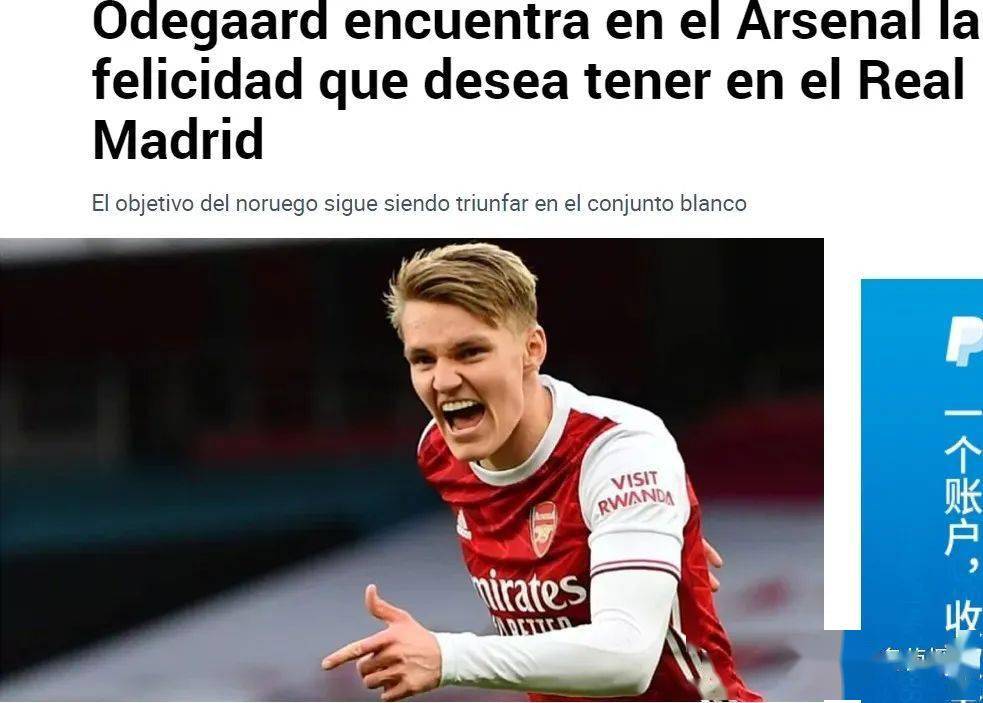Click the PayPal logo in the ad
Screen dimensions: 983x703
(x=964, y=339)
